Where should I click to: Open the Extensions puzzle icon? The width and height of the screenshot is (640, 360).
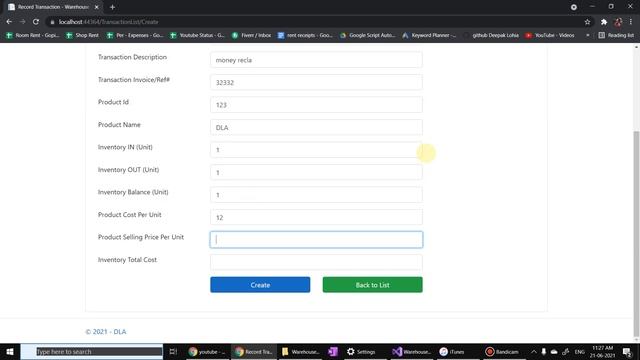pyautogui.click(x=604, y=22)
